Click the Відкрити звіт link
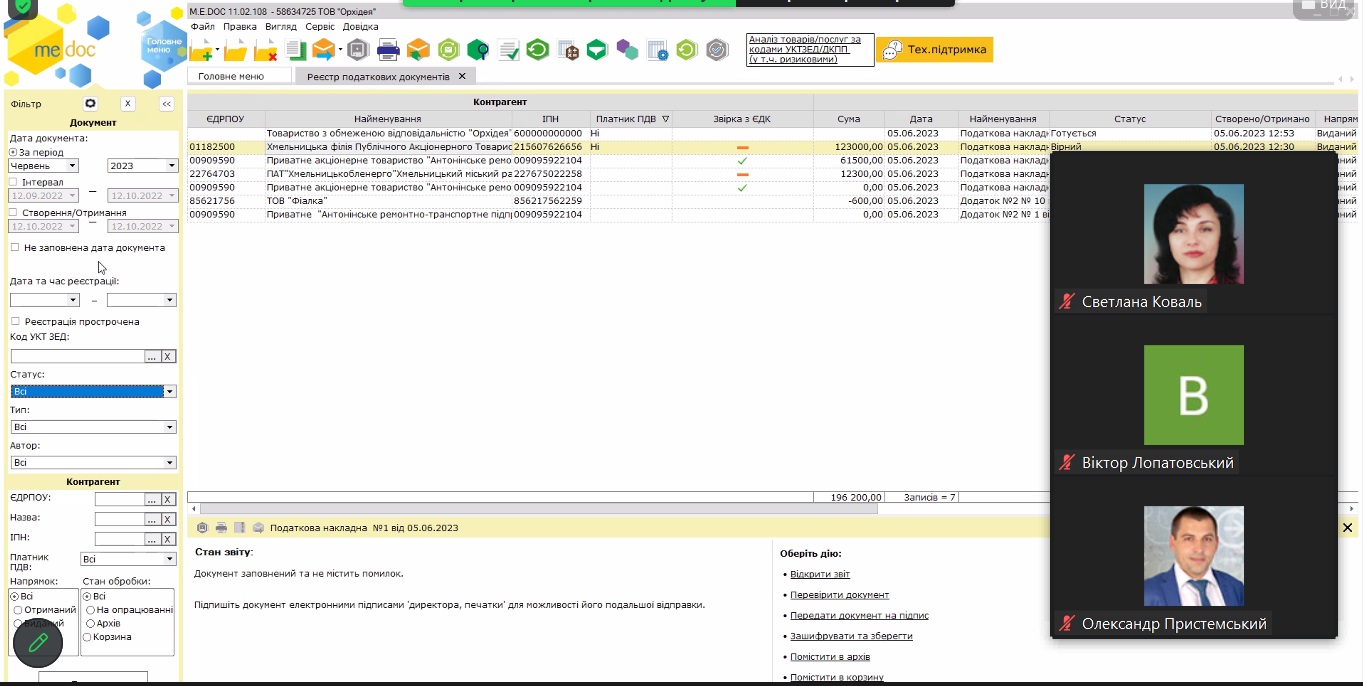 tap(820, 574)
